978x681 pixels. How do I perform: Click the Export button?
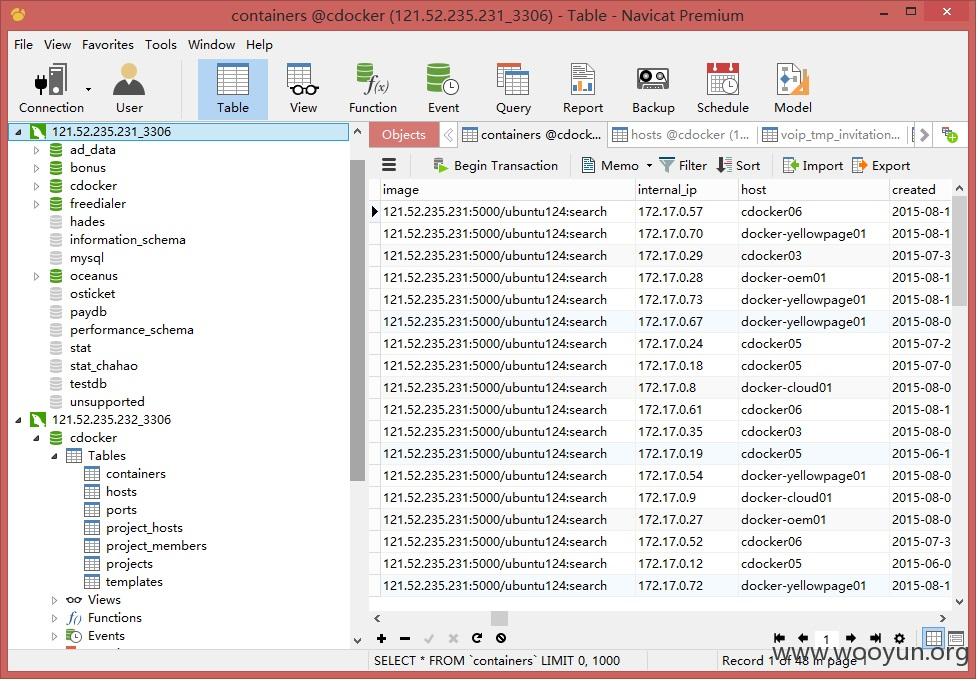click(x=881, y=165)
